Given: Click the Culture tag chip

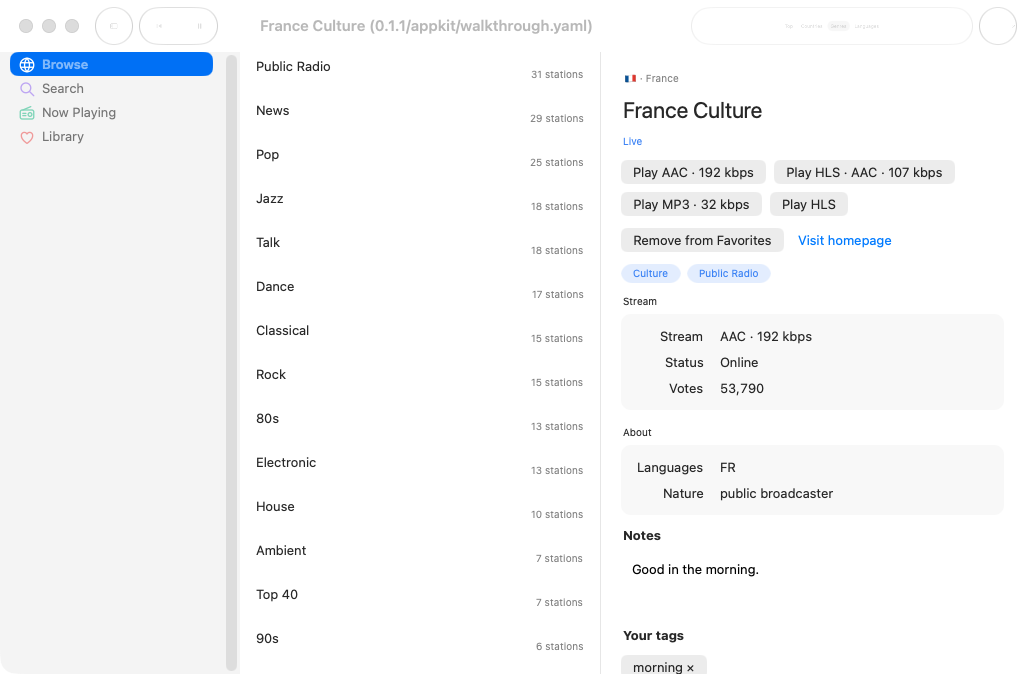Looking at the screenshot, I should click(x=650, y=274).
